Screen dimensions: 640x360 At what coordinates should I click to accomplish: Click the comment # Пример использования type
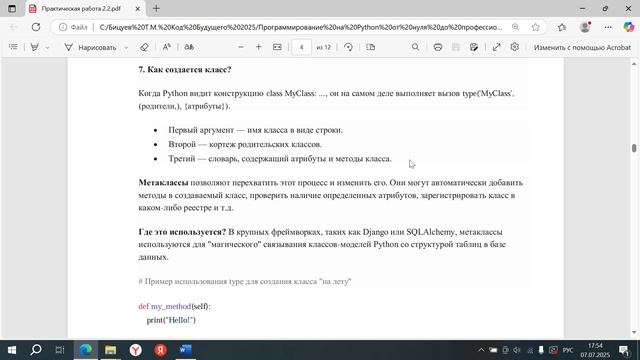(x=245, y=282)
